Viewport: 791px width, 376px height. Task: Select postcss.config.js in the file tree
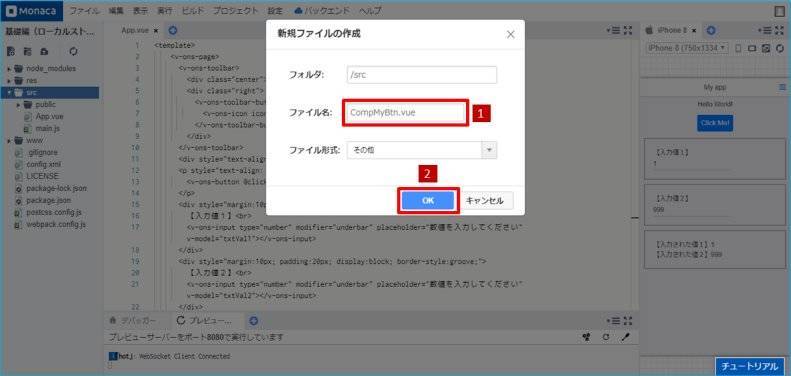(x=53, y=212)
